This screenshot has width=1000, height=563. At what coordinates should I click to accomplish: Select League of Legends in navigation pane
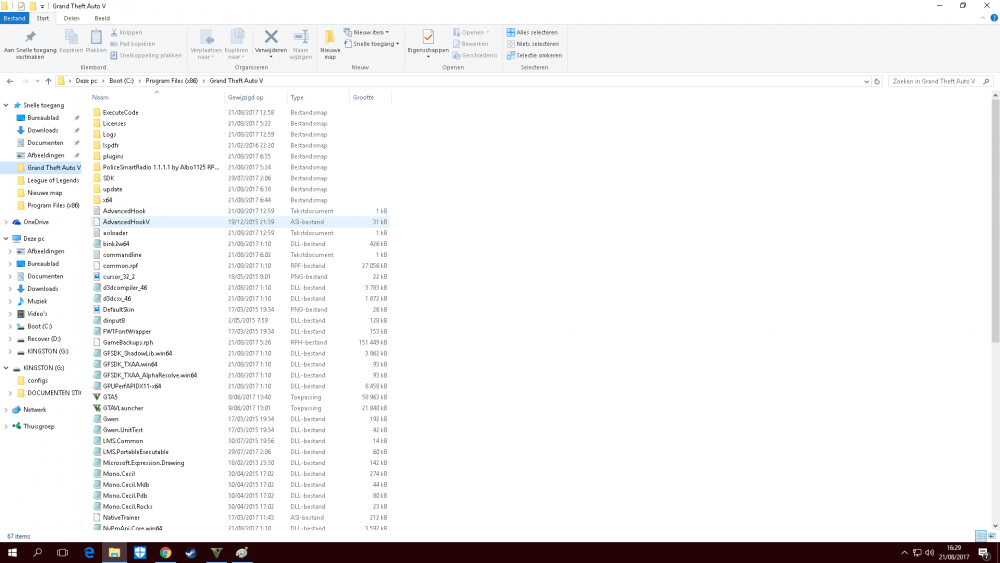53,180
